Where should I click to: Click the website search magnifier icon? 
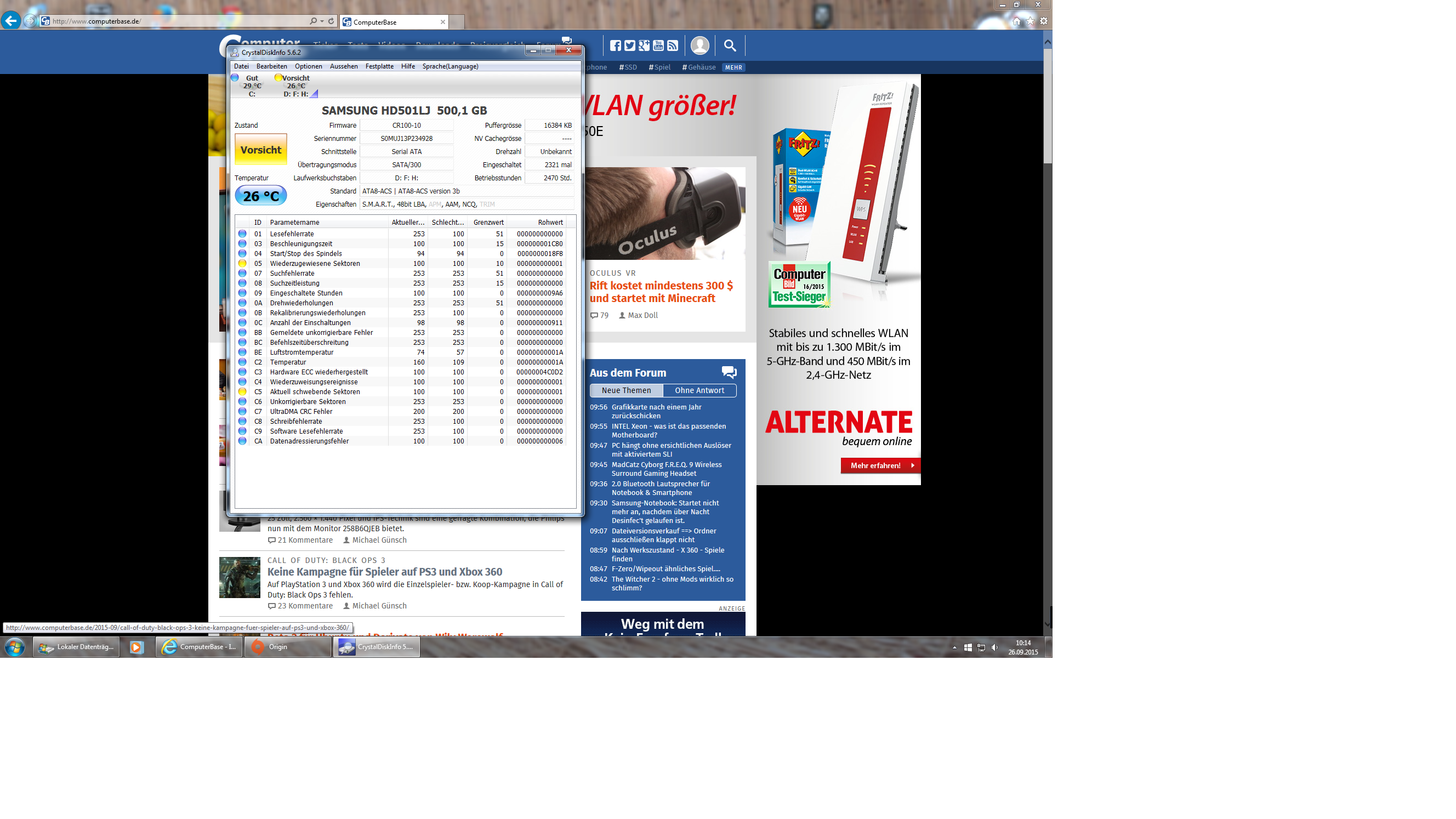pos(729,46)
